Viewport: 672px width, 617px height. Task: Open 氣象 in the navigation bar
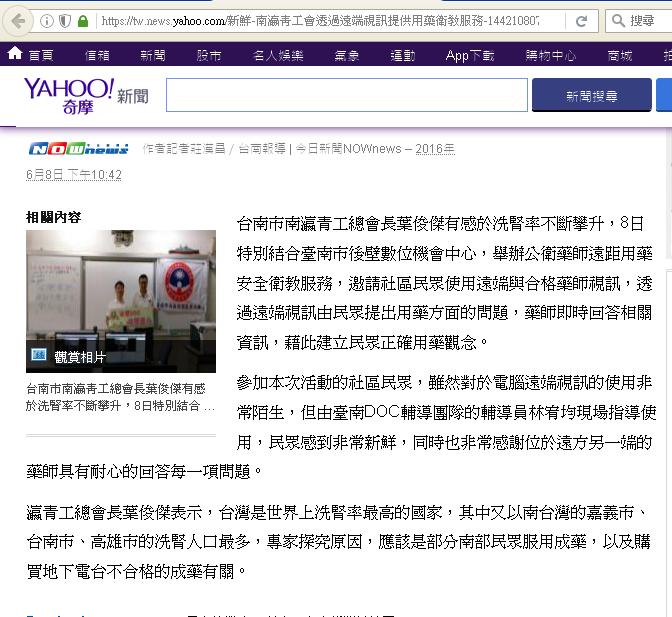(x=347, y=55)
